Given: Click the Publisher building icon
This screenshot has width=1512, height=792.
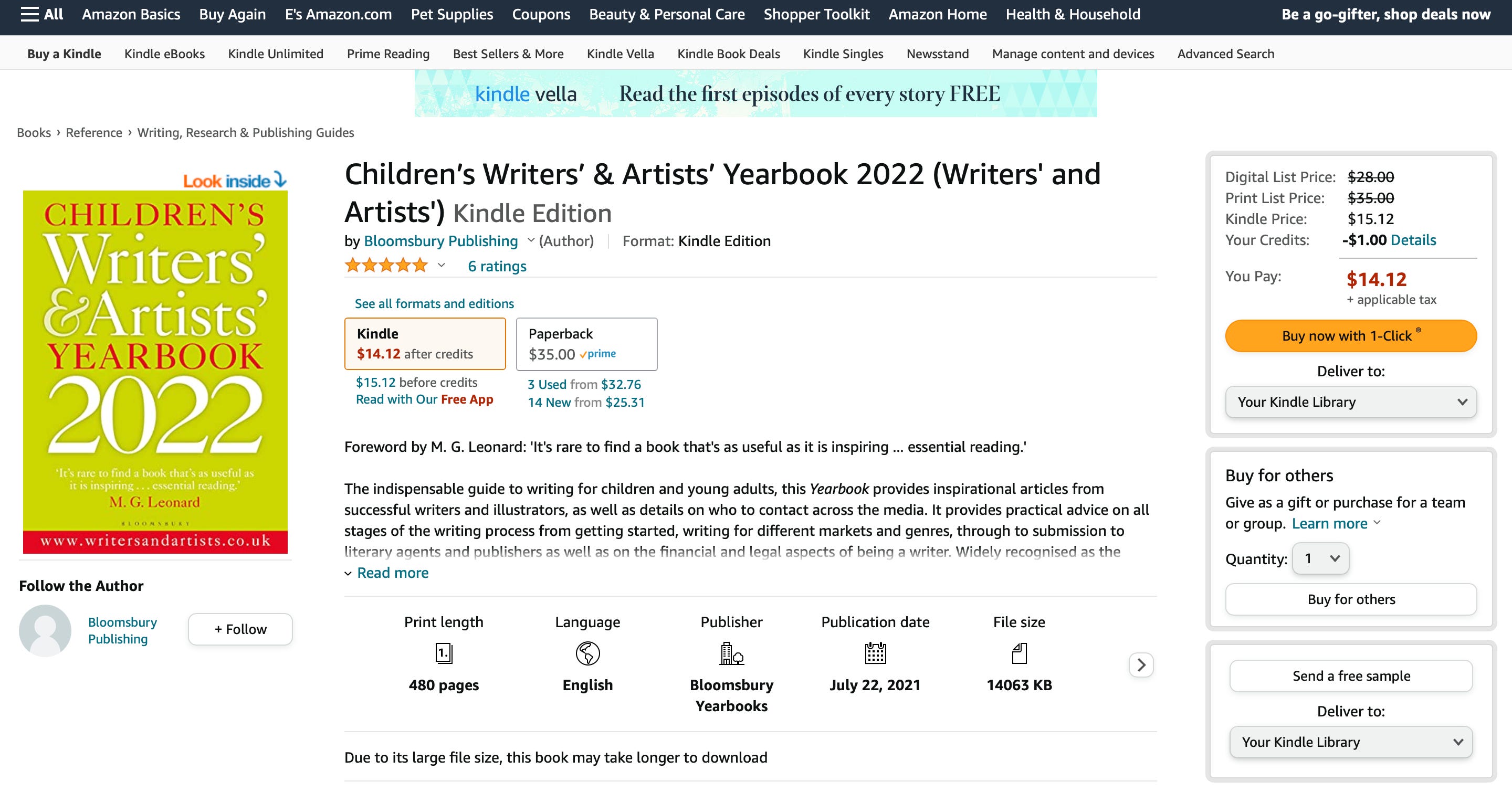Looking at the screenshot, I should [731, 653].
